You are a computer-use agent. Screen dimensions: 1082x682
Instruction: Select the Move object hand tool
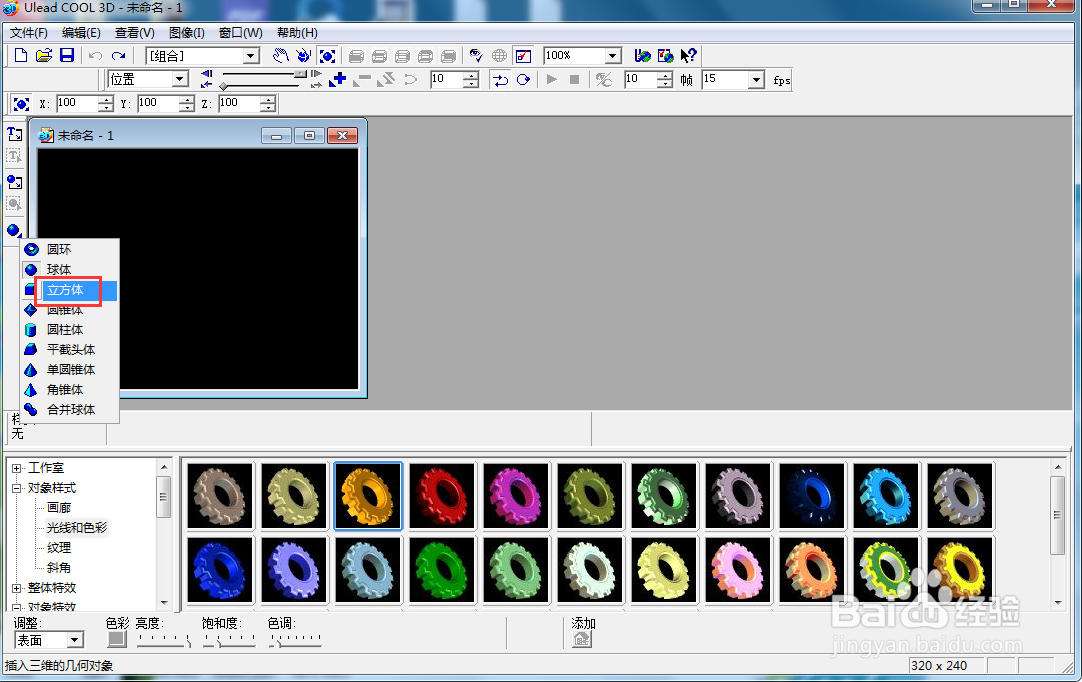pyautogui.click(x=280, y=56)
